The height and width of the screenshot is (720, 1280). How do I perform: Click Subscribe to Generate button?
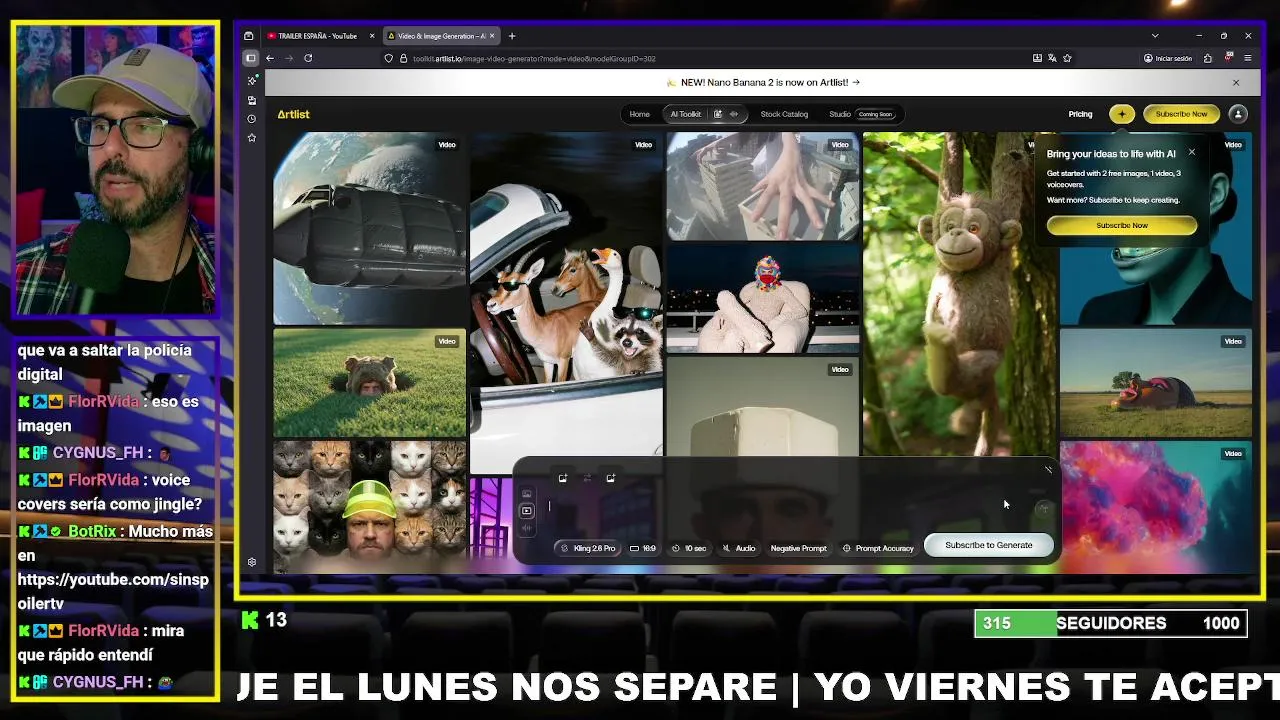[988, 545]
